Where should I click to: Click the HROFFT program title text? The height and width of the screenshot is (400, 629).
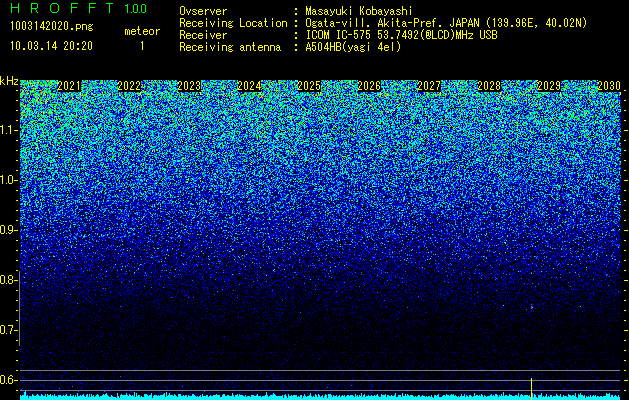pos(61,8)
